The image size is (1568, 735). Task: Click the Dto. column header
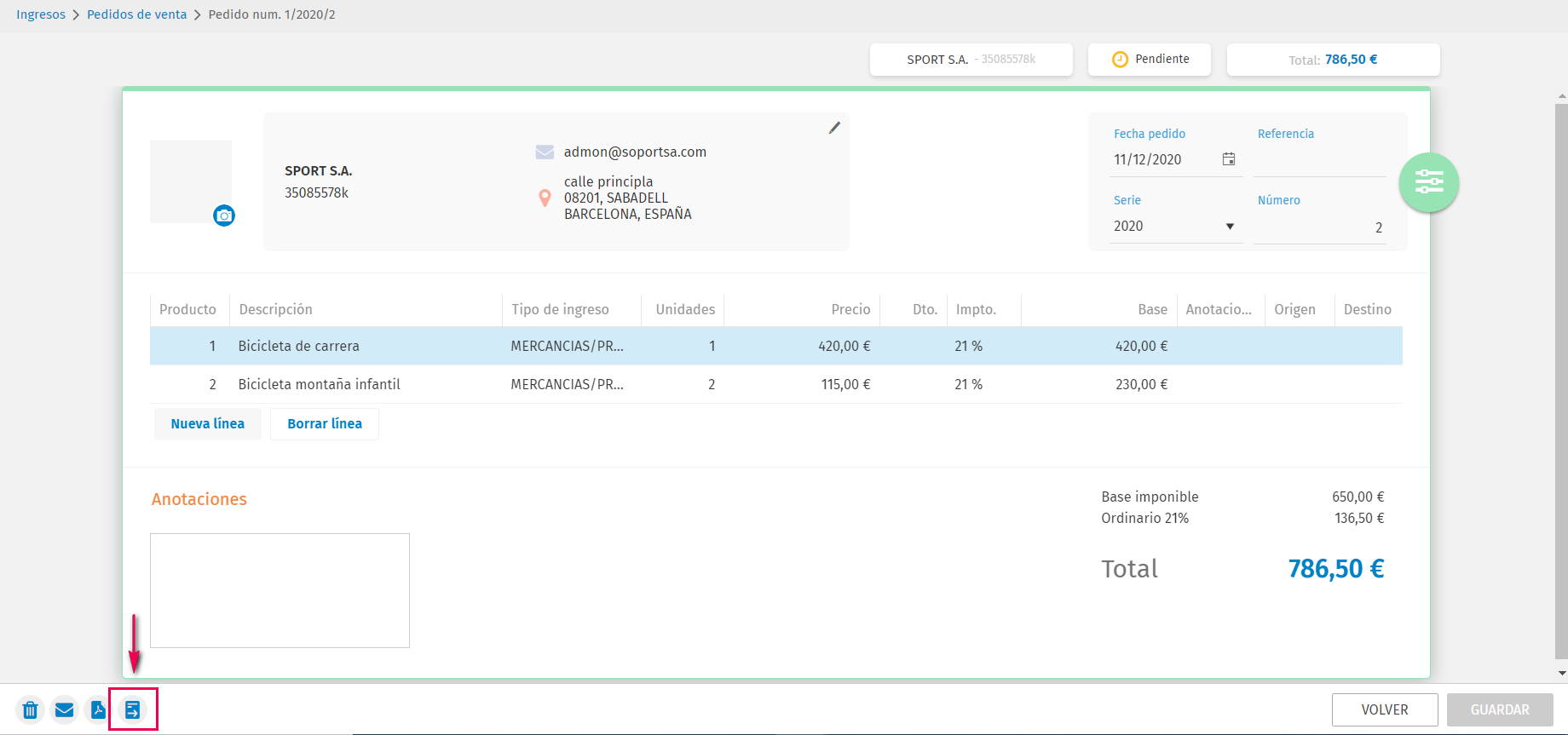(914, 309)
